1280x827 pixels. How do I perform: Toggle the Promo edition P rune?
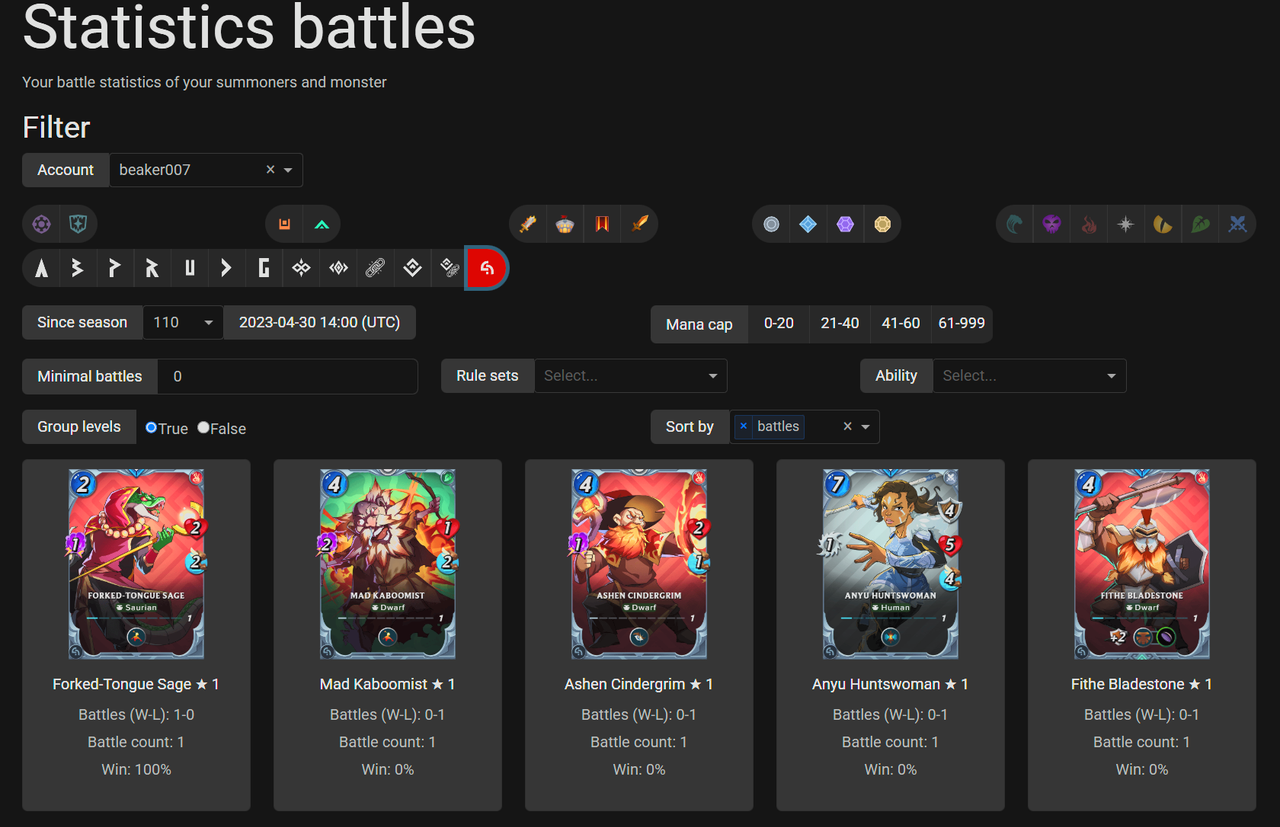click(x=115, y=268)
